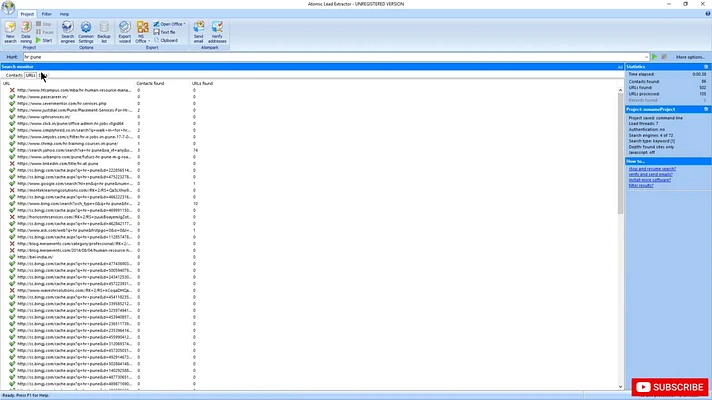
Task: Export results to a Text file
Action: pyautogui.click(x=164, y=32)
